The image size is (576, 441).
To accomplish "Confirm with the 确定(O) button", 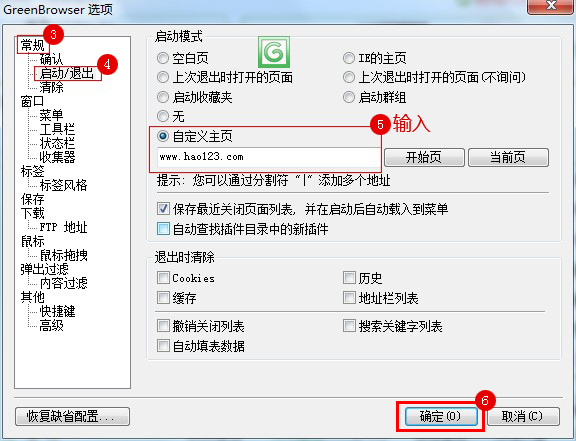I will pos(441,416).
